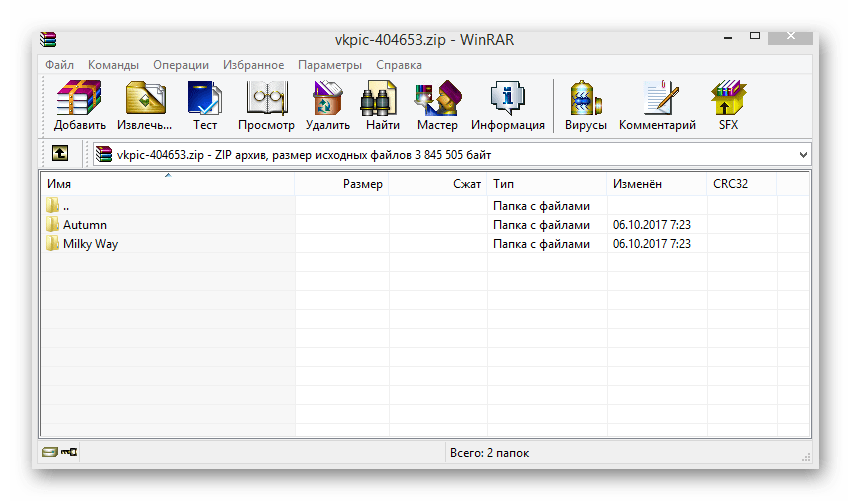The width and height of the screenshot is (851, 501).
Task: Run the Тест archive test tool
Action: tap(205, 106)
